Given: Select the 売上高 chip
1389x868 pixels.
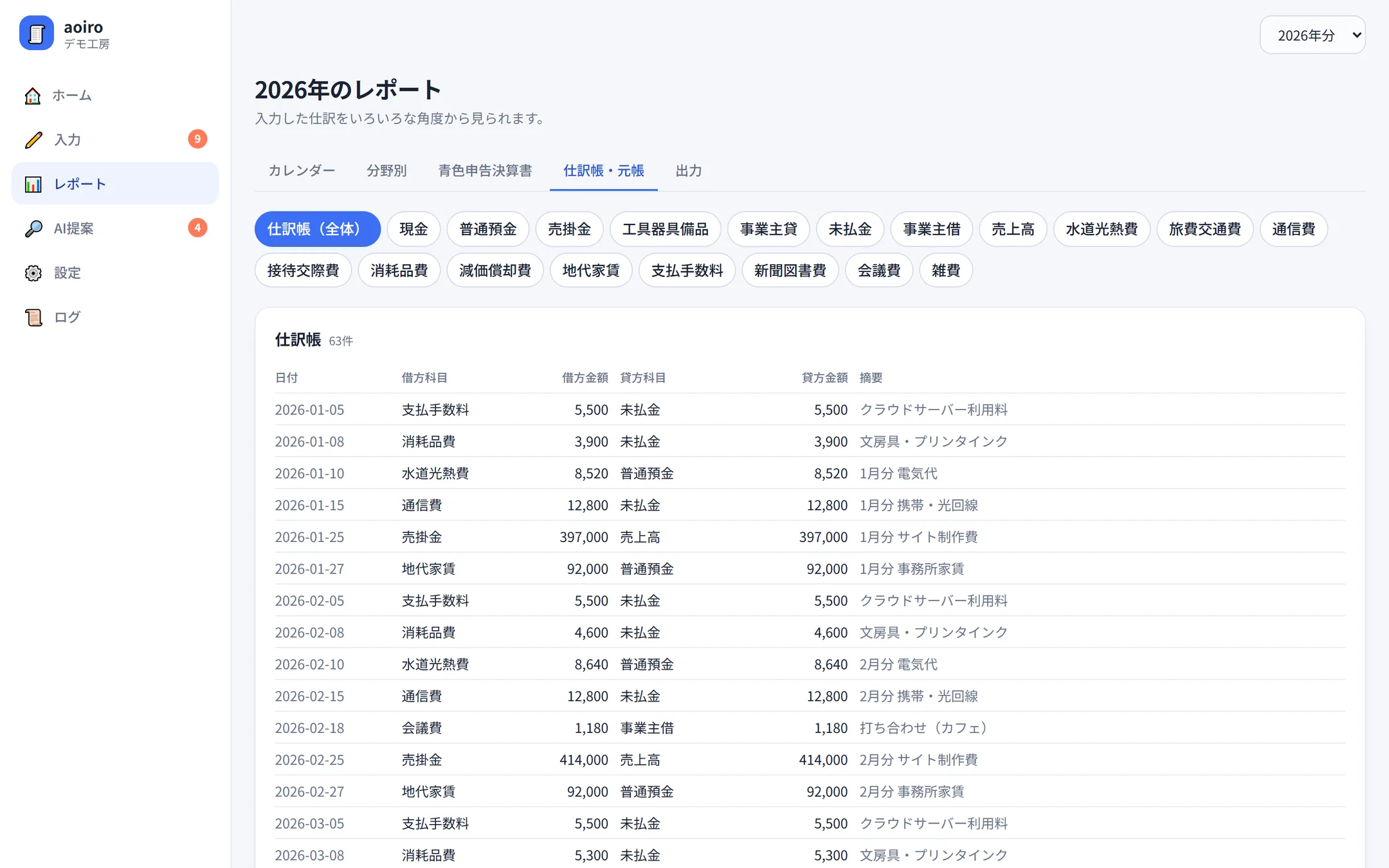Looking at the screenshot, I should coord(1013,229).
